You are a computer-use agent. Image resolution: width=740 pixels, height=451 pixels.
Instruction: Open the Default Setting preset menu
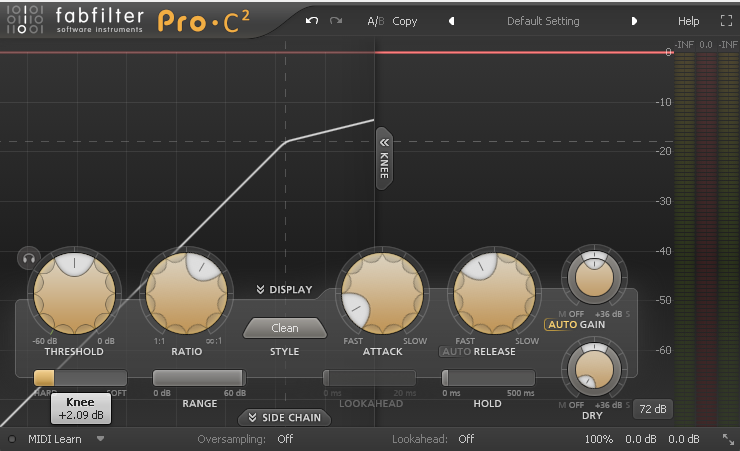pyautogui.click(x=543, y=21)
